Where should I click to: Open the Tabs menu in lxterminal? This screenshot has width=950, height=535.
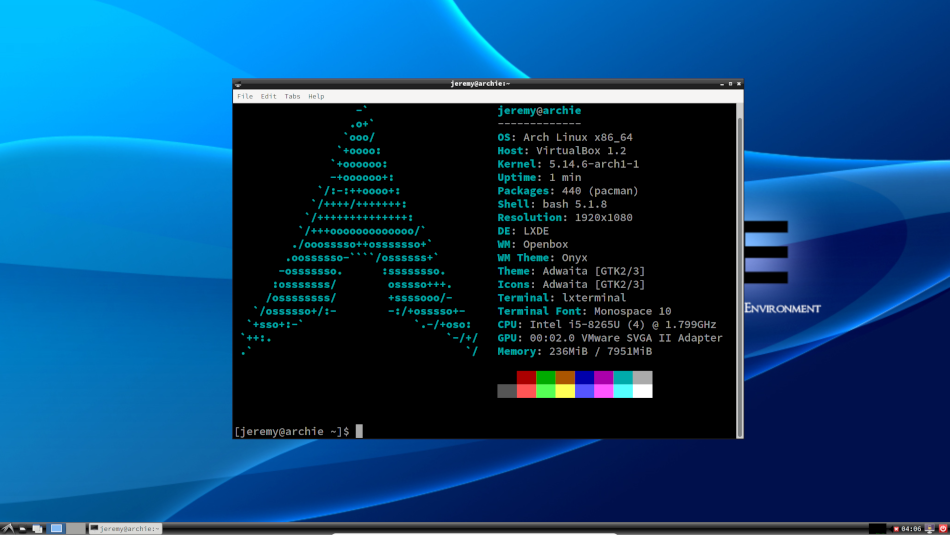pos(292,96)
